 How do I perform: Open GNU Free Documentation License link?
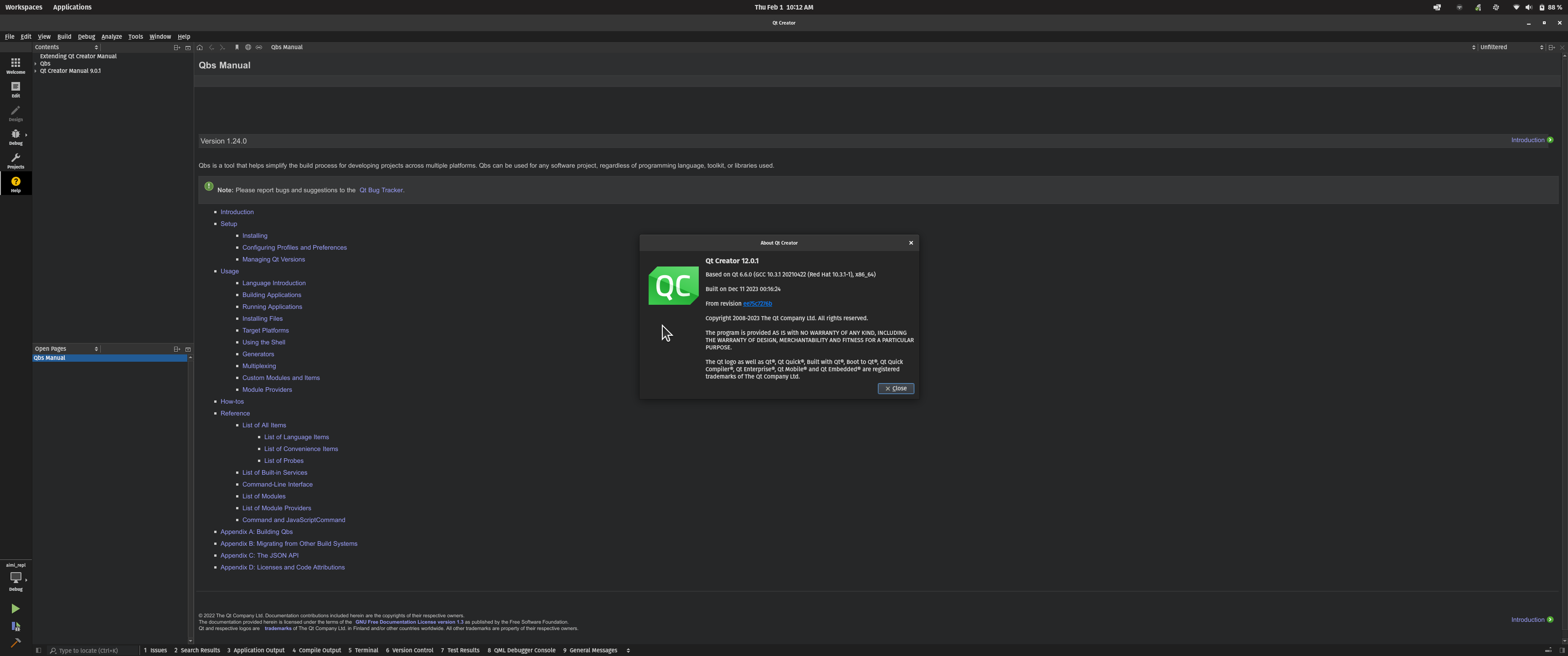click(409, 622)
